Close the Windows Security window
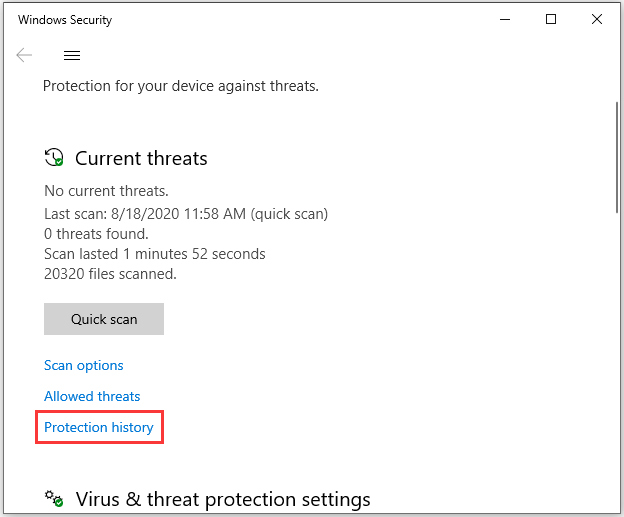Viewport: 624px width, 517px height. [598, 19]
